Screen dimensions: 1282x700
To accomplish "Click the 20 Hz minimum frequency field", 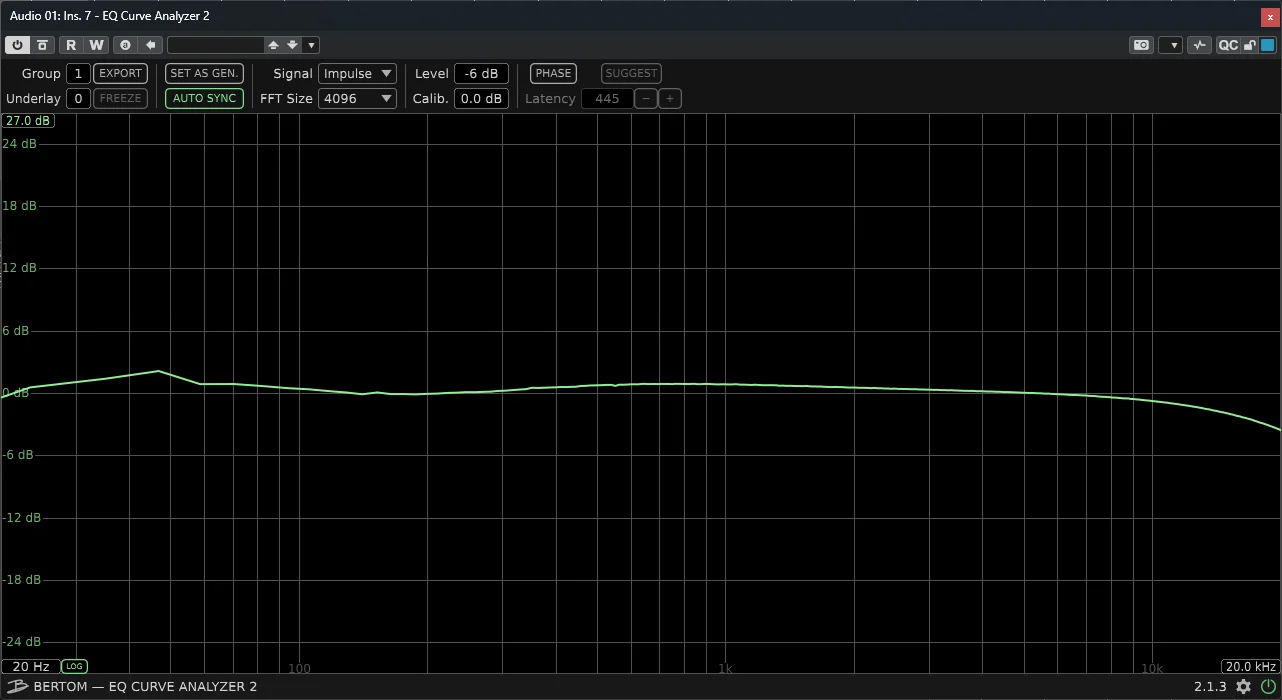I will [30, 666].
